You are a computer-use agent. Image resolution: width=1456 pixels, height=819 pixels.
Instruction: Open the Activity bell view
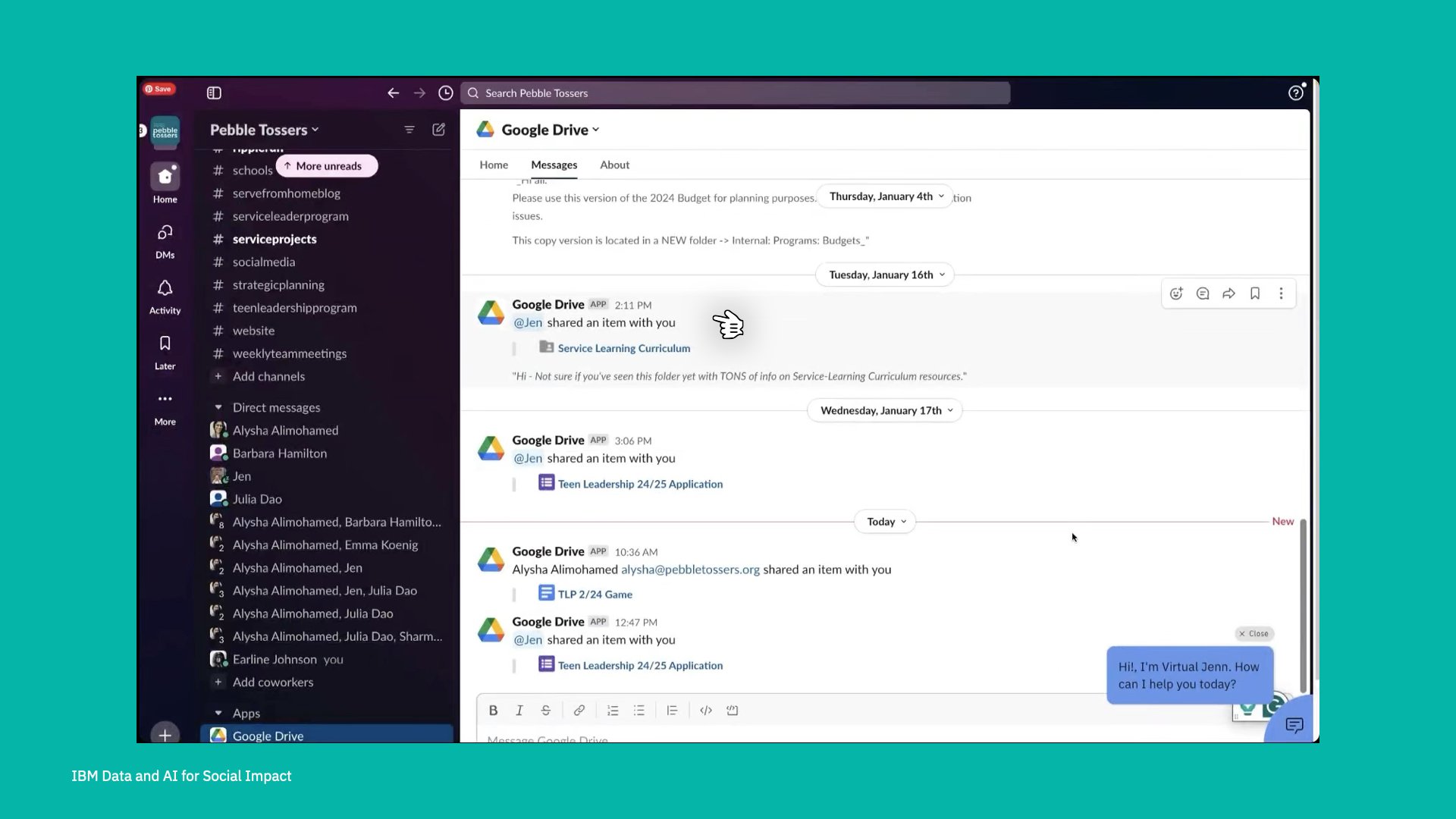[165, 297]
